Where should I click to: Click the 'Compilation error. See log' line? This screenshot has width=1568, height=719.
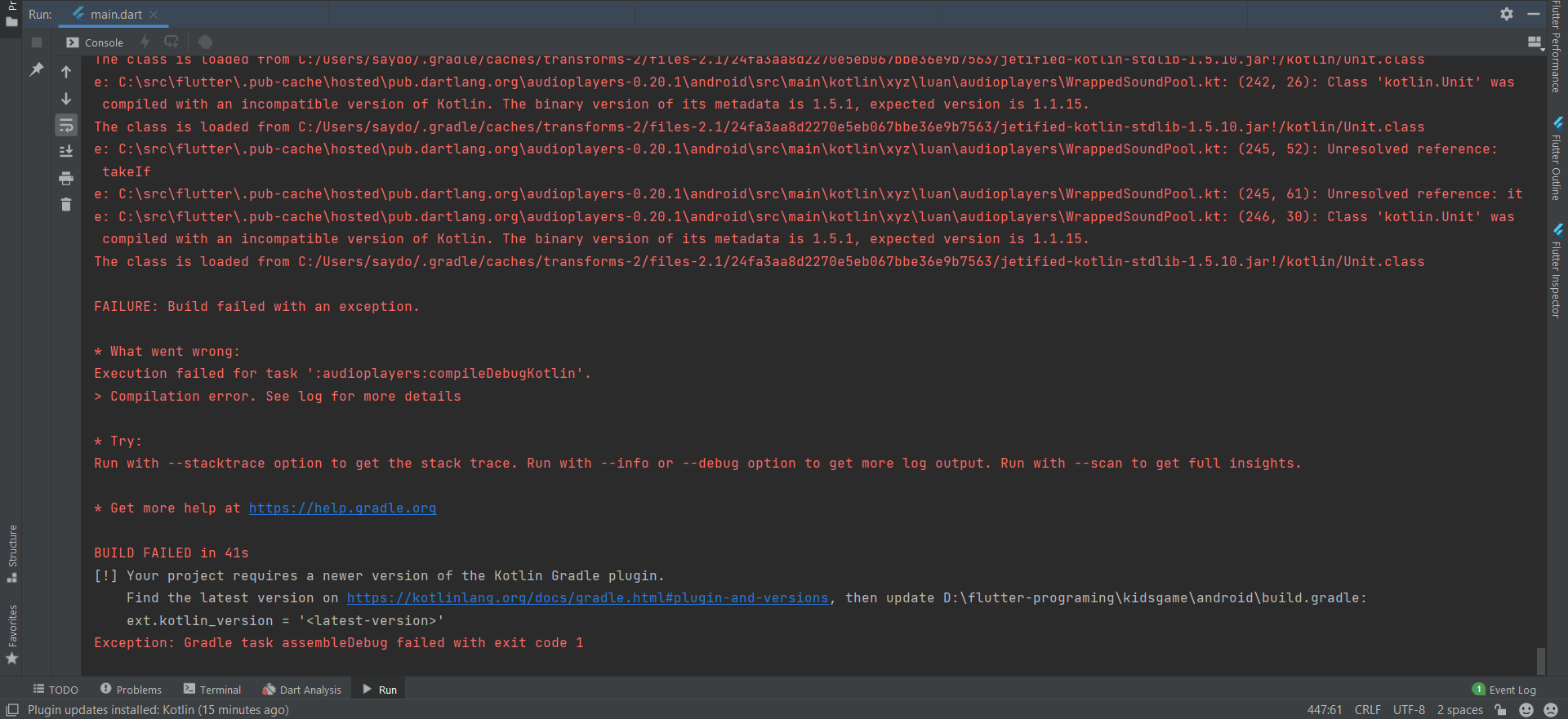pos(278,397)
